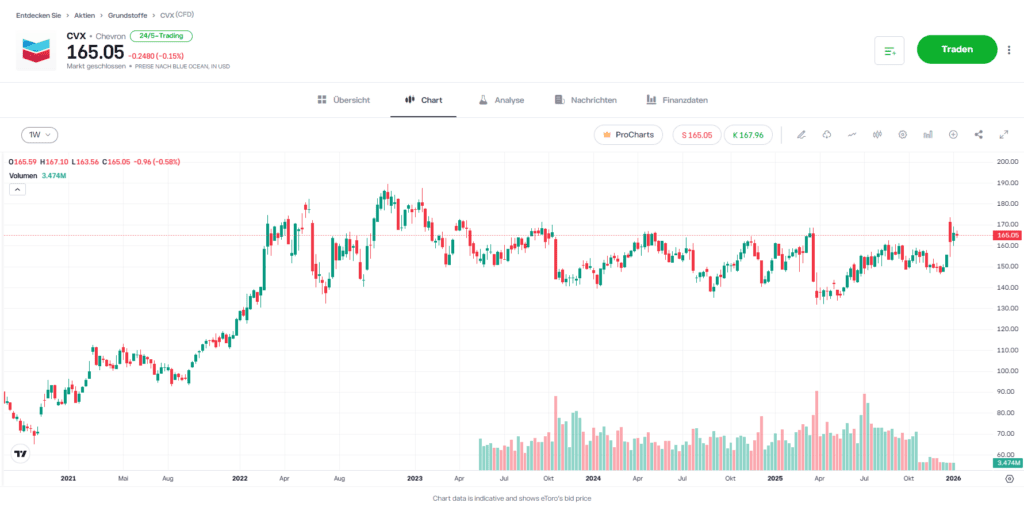Share this chart

[978, 135]
